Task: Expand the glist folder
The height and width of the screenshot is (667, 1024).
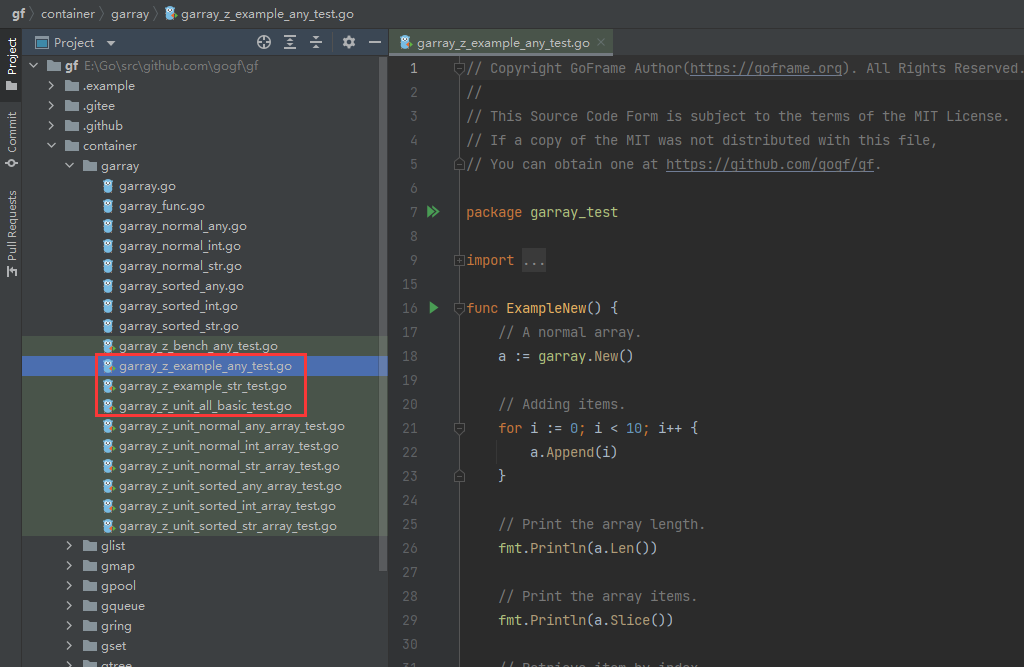Action: (x=69, y=546)
